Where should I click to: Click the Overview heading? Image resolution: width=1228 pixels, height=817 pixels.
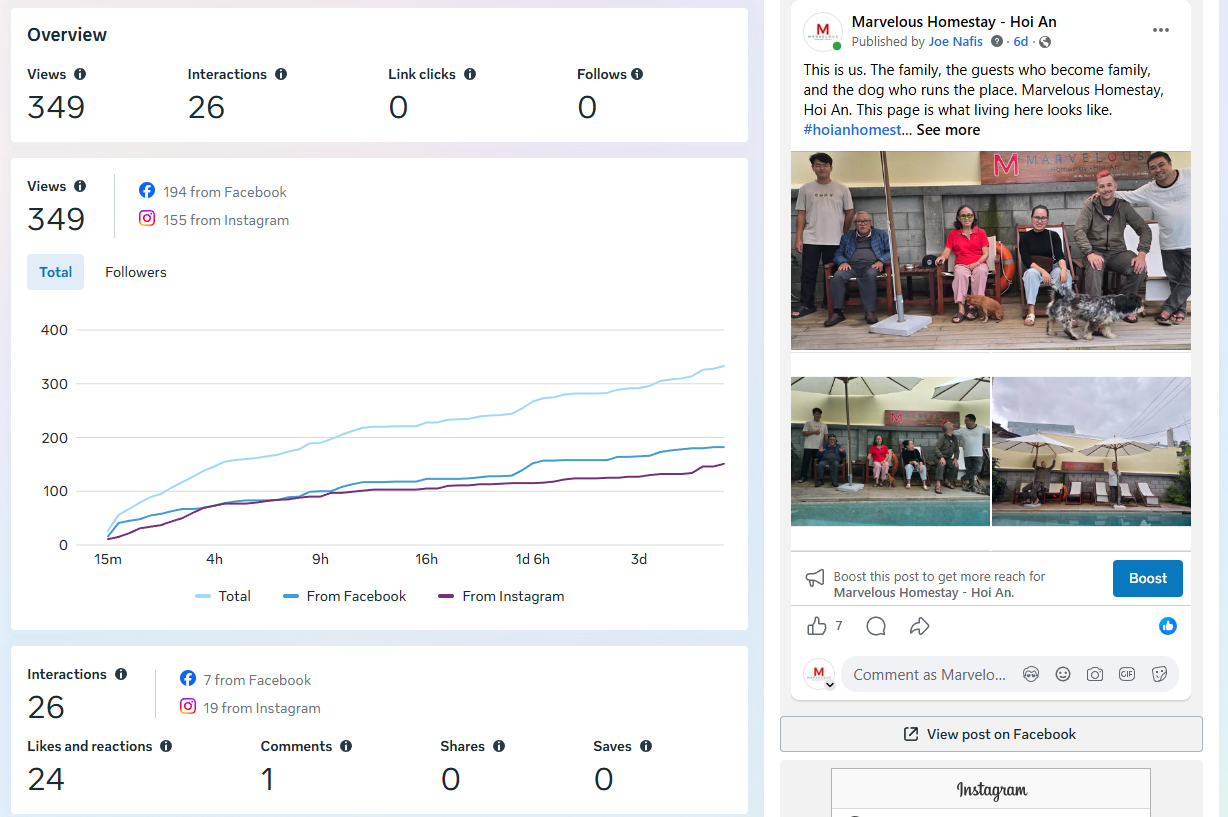coord(67,35)
